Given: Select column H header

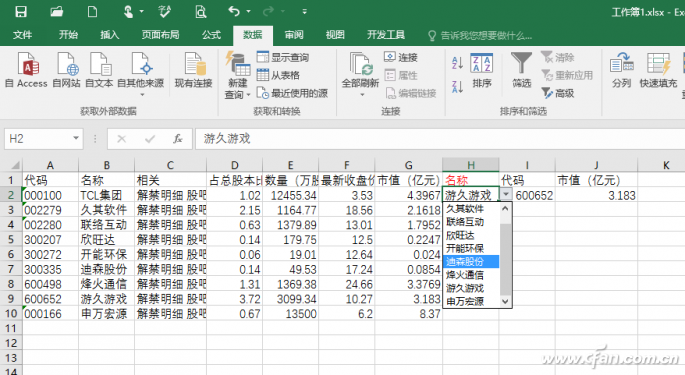Looking at the screenshot, I should (x=471, y=165).
